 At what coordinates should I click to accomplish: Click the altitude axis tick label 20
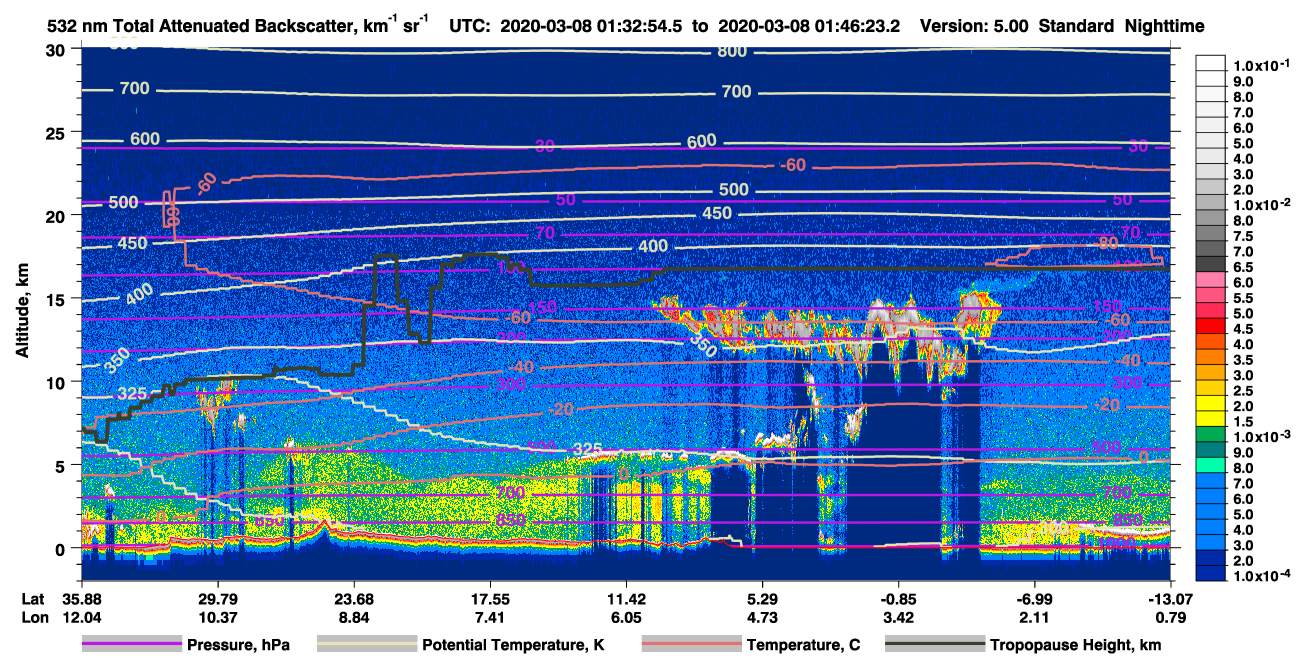click(58, 216)
